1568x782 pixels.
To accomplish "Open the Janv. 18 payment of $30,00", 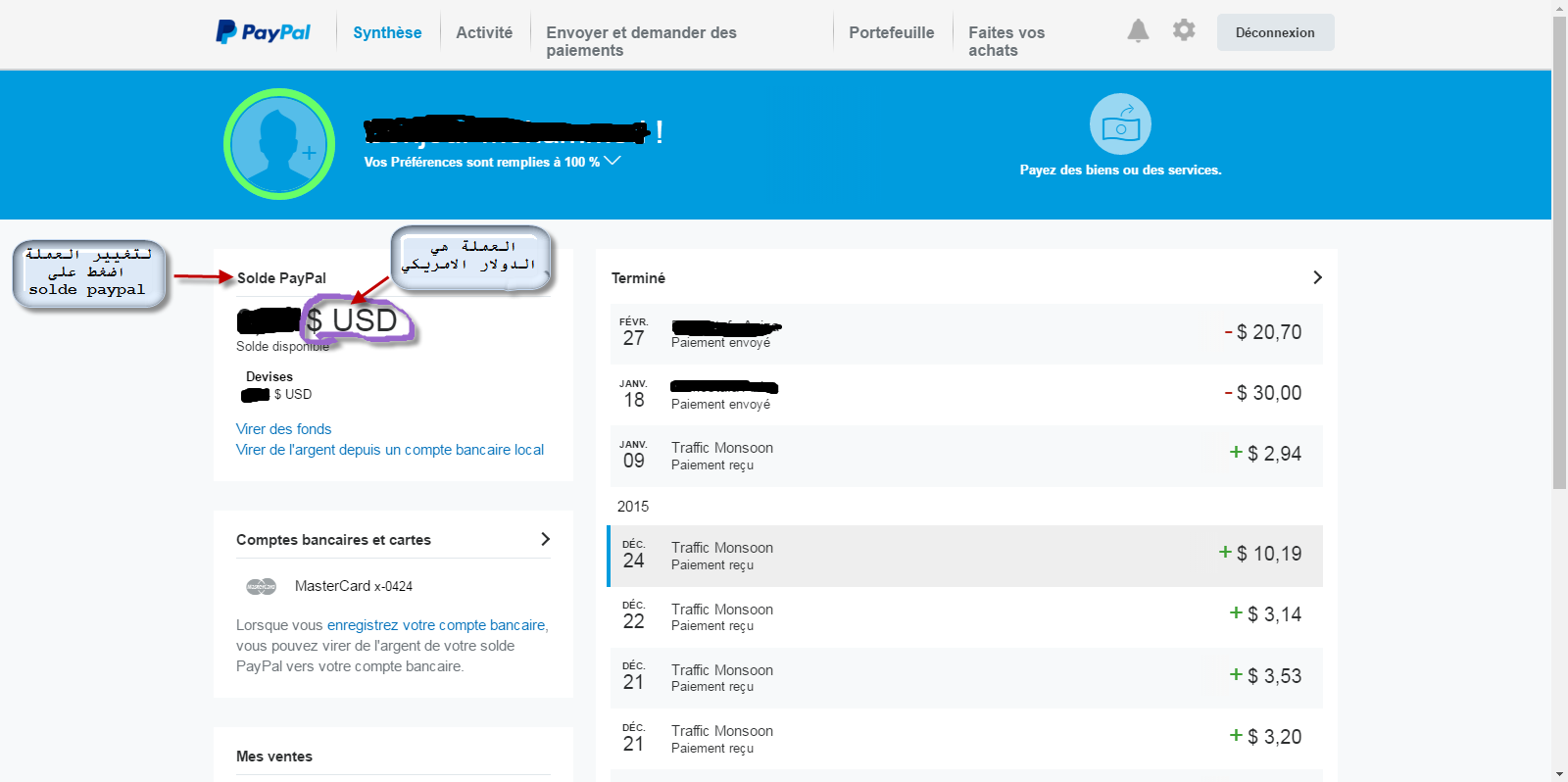I will (x=966, y=394).
